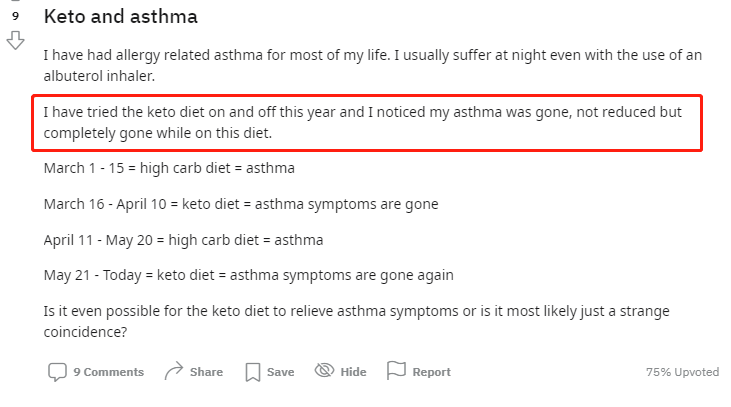The height and width of the screenshot is (407, 731).
Task: Select the Hide text label
Action: click(x=353, y=372)
